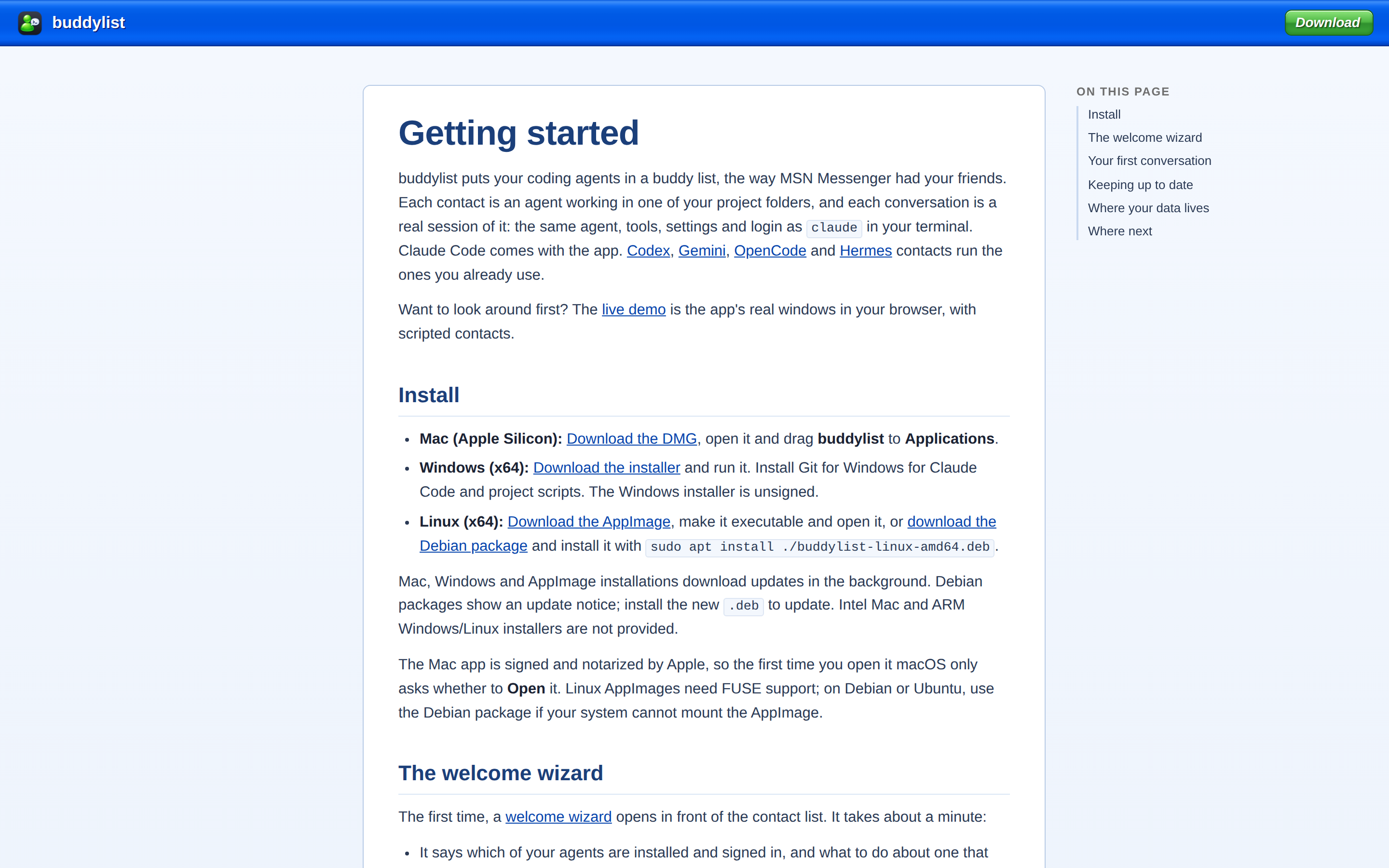Click the ON THIS PAGE label

click(x=1123, y=92)
